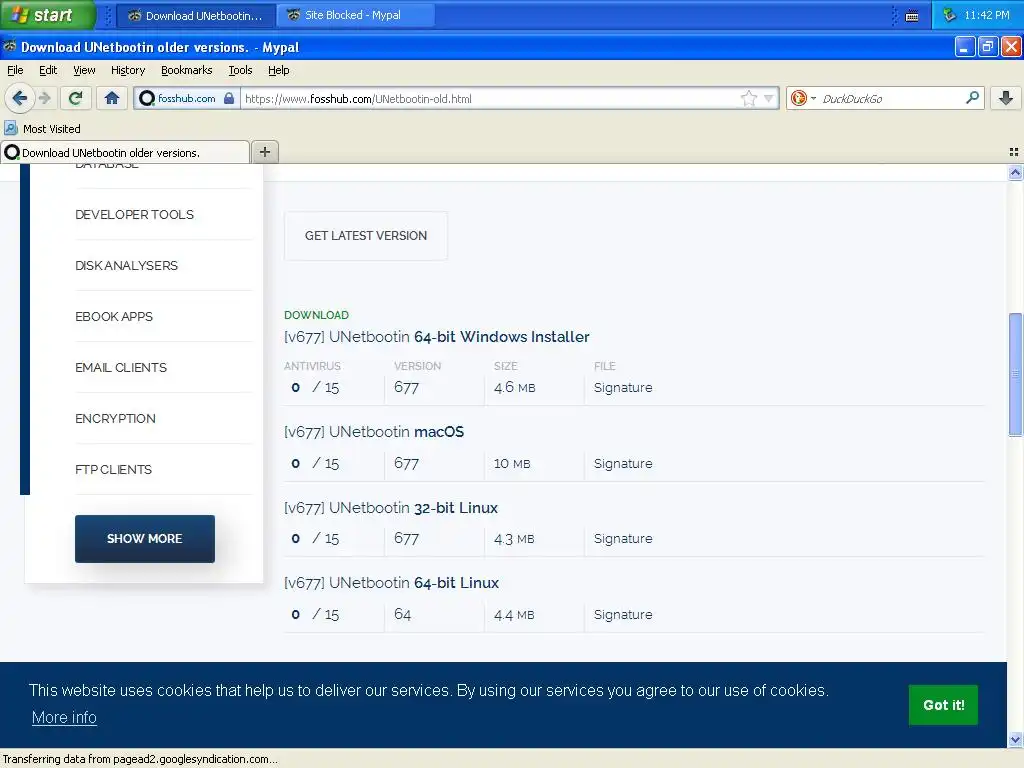Bookmark this page with the star icon

pyautogui.click(x=748, y=99)
